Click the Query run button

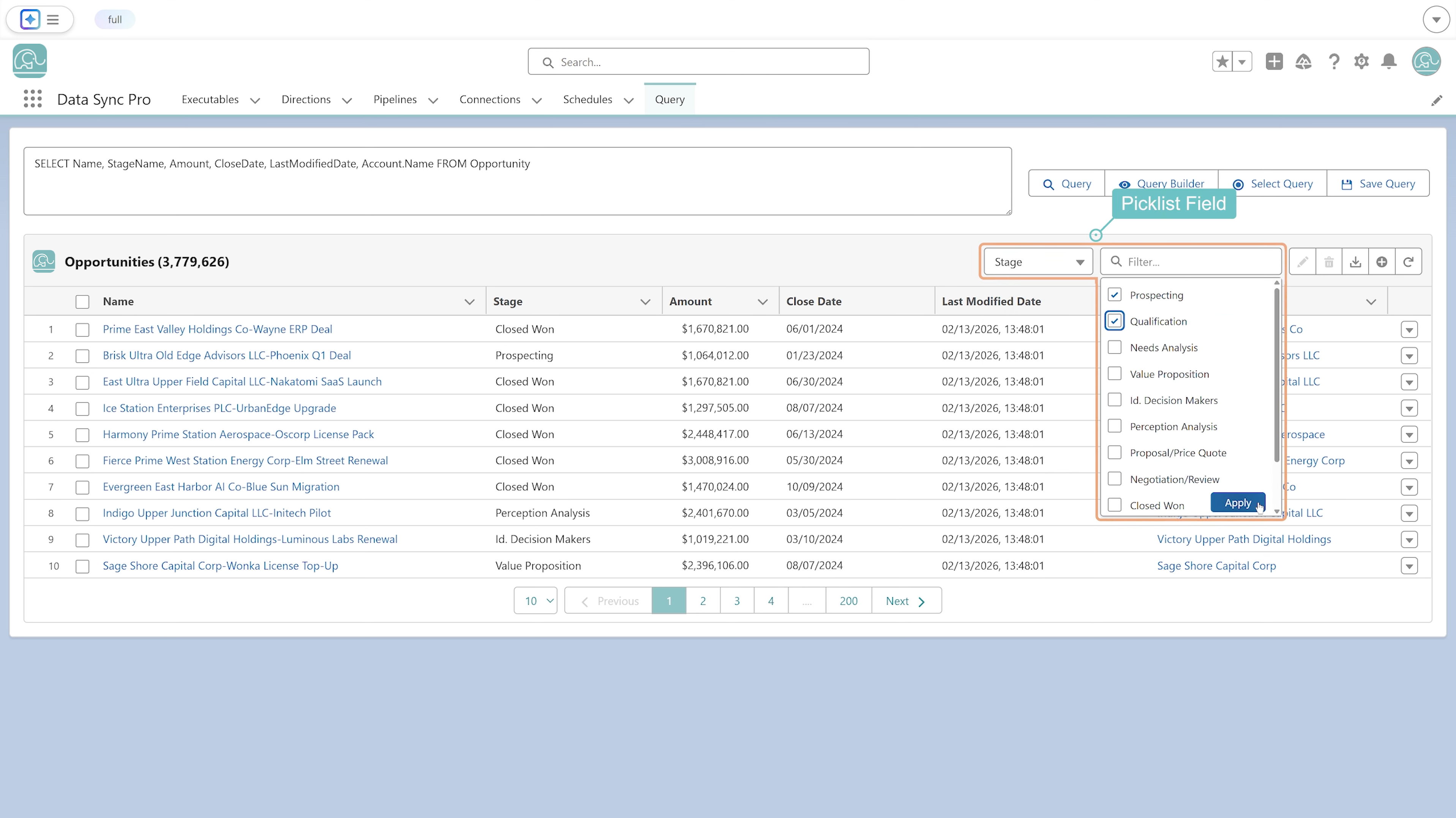[x=1067, y=184]
